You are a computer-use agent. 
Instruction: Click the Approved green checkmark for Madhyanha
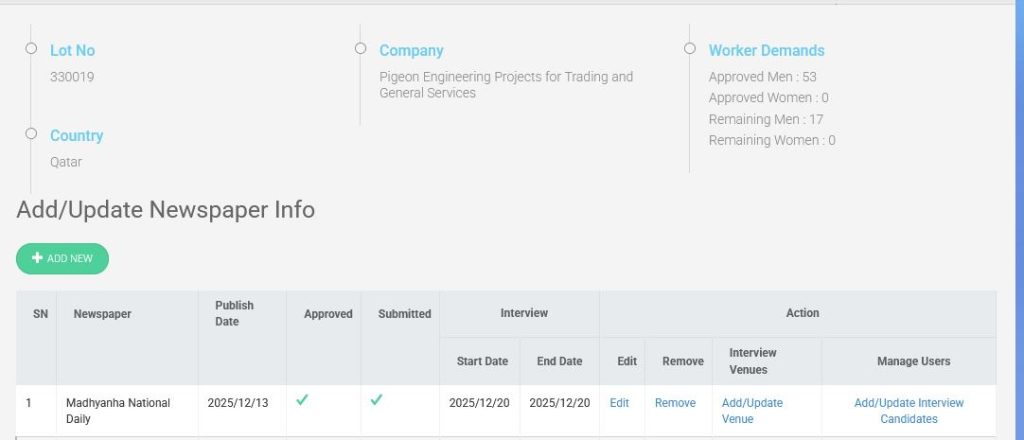pos(302,400)
